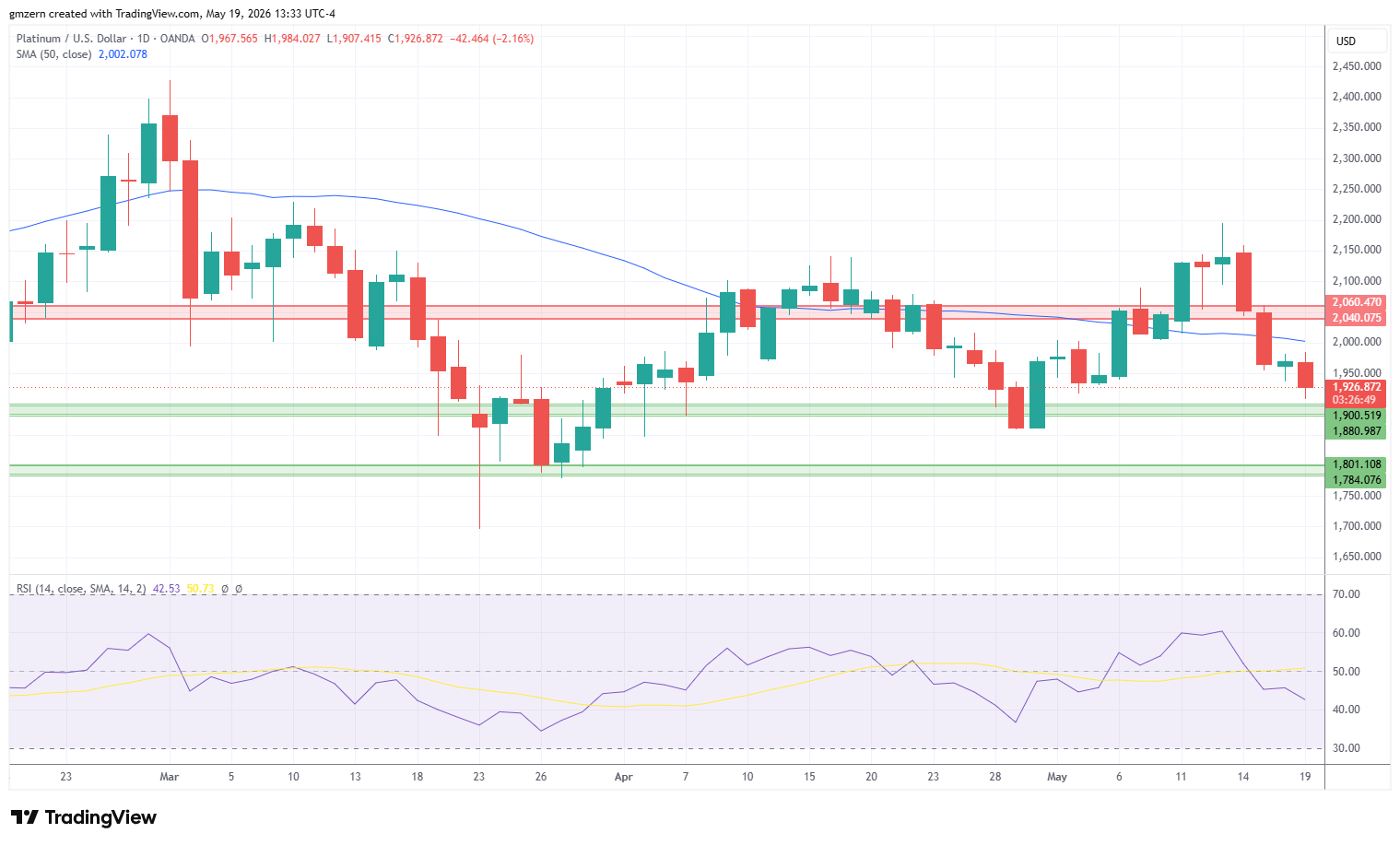Click the 1,650.000 price axis label
This screenshot has width=1400, height=845.
click(x=1357, y=557)
